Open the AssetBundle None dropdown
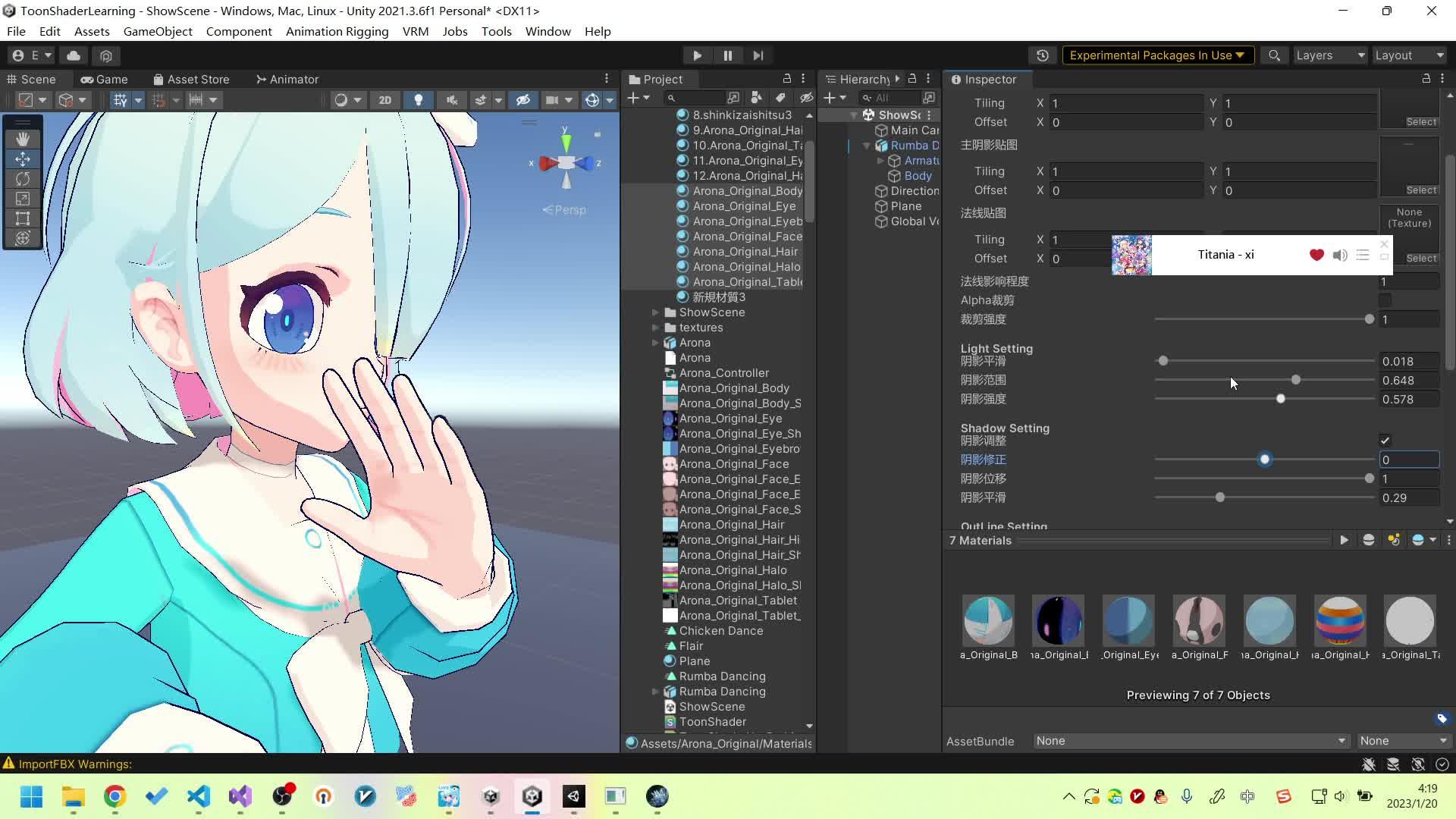 [1191, 741]
